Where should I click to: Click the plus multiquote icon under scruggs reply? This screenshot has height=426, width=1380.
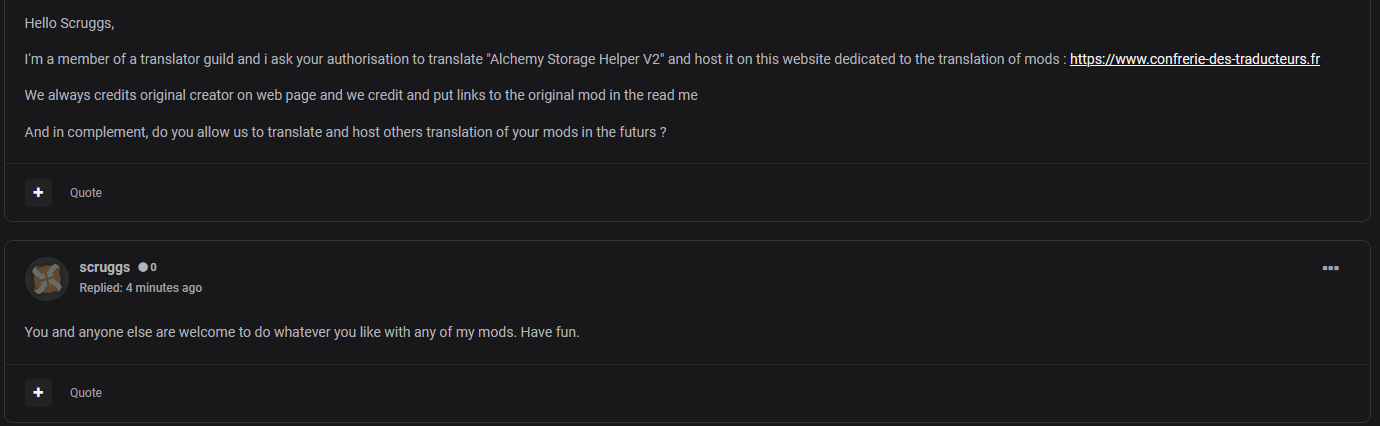[x=38, y=393]
